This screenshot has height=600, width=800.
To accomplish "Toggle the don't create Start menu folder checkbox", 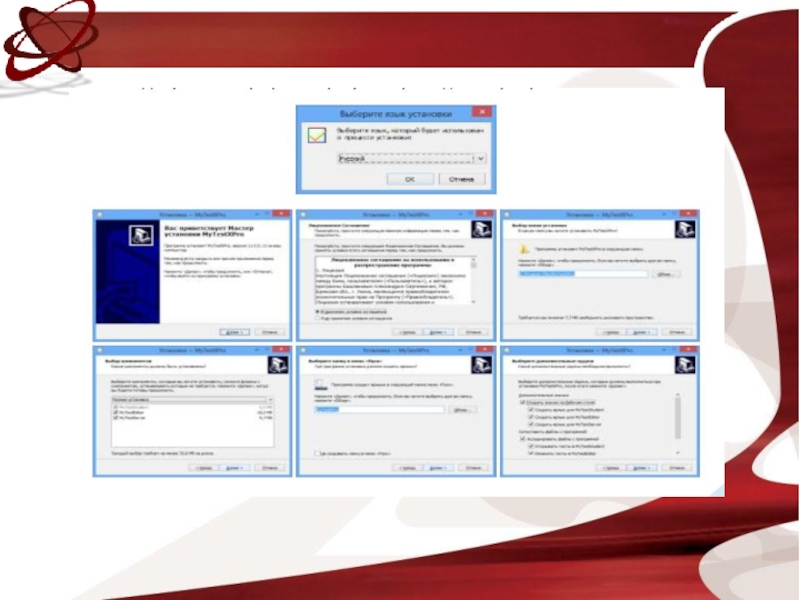I will [x=317, y=453].
